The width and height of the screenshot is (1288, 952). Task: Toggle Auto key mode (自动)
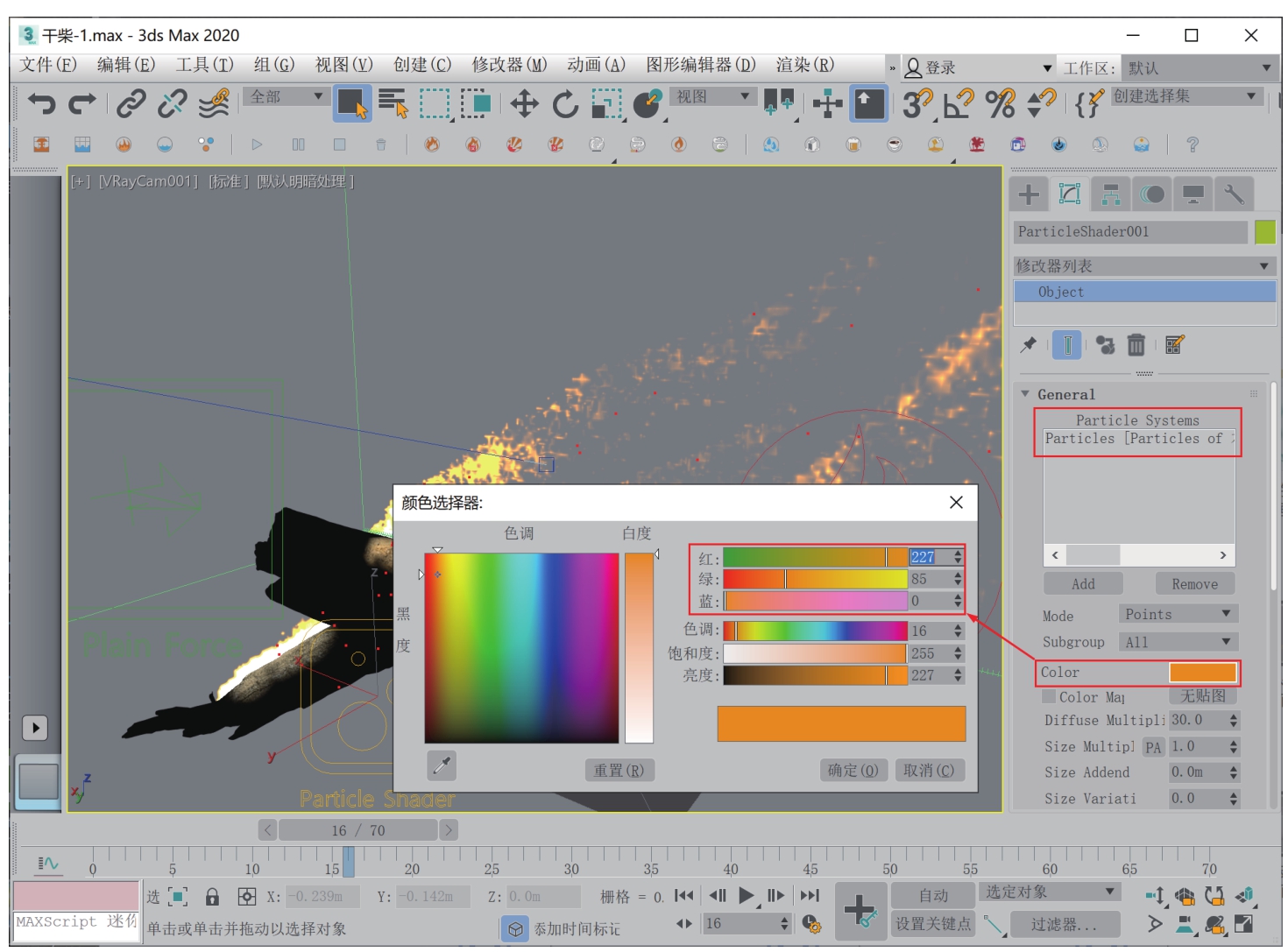click(x=932, y=895)
